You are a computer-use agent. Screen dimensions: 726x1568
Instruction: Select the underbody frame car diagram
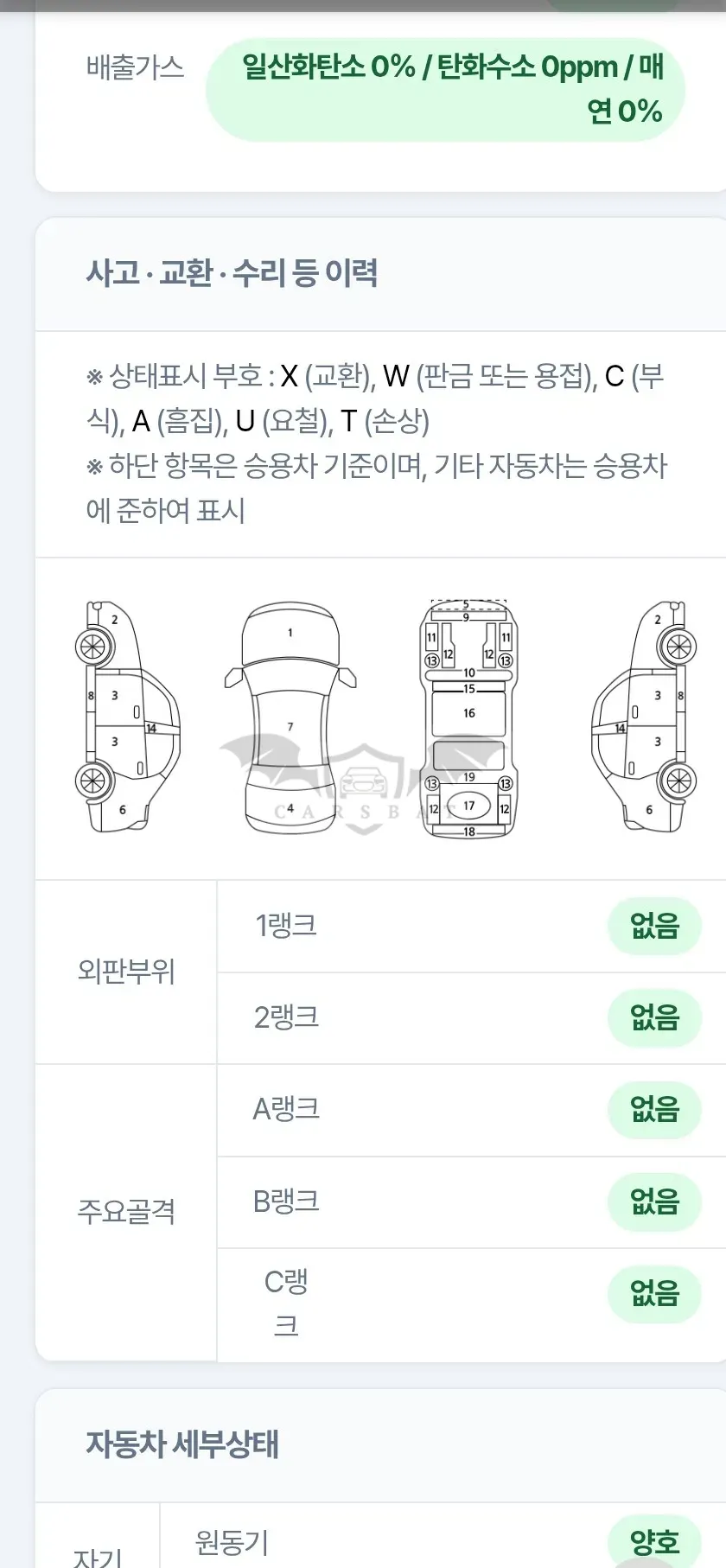468,718
